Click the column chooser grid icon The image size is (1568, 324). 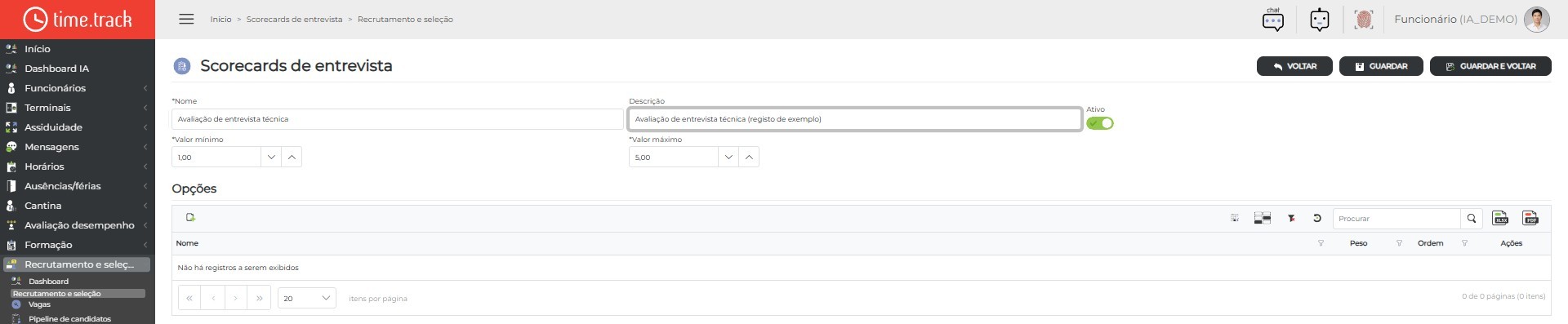coord(1235,218)
